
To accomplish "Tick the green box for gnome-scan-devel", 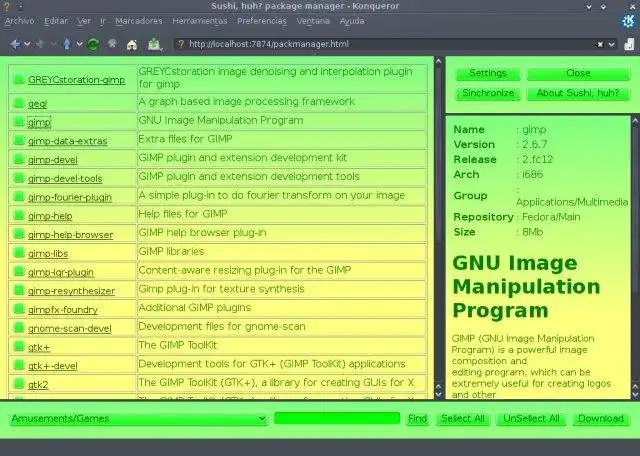I will (x=19, y=328).
